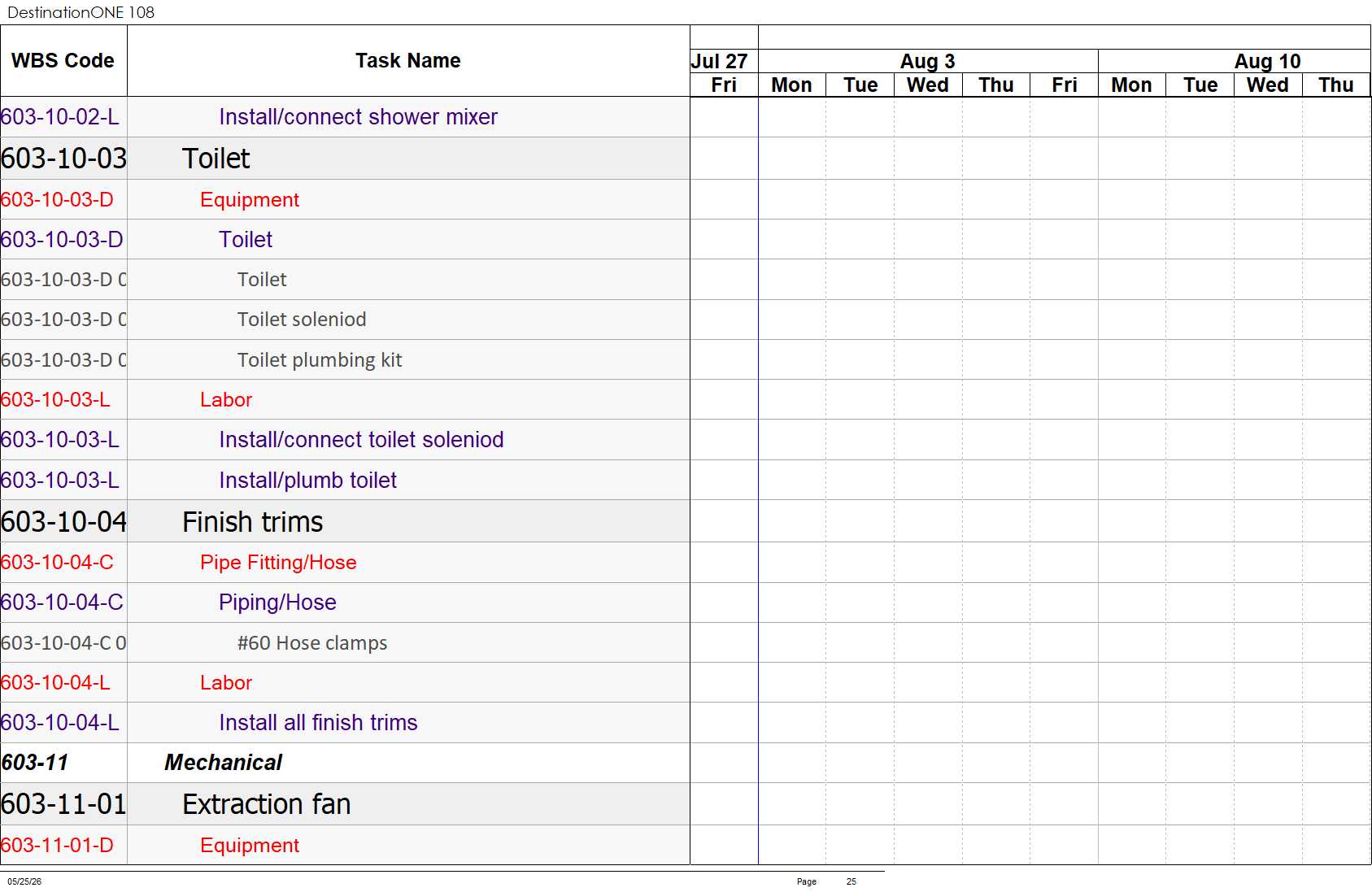1372x892 pixels.
Task: Click WBS code 603-11
Action: point(35,763)
